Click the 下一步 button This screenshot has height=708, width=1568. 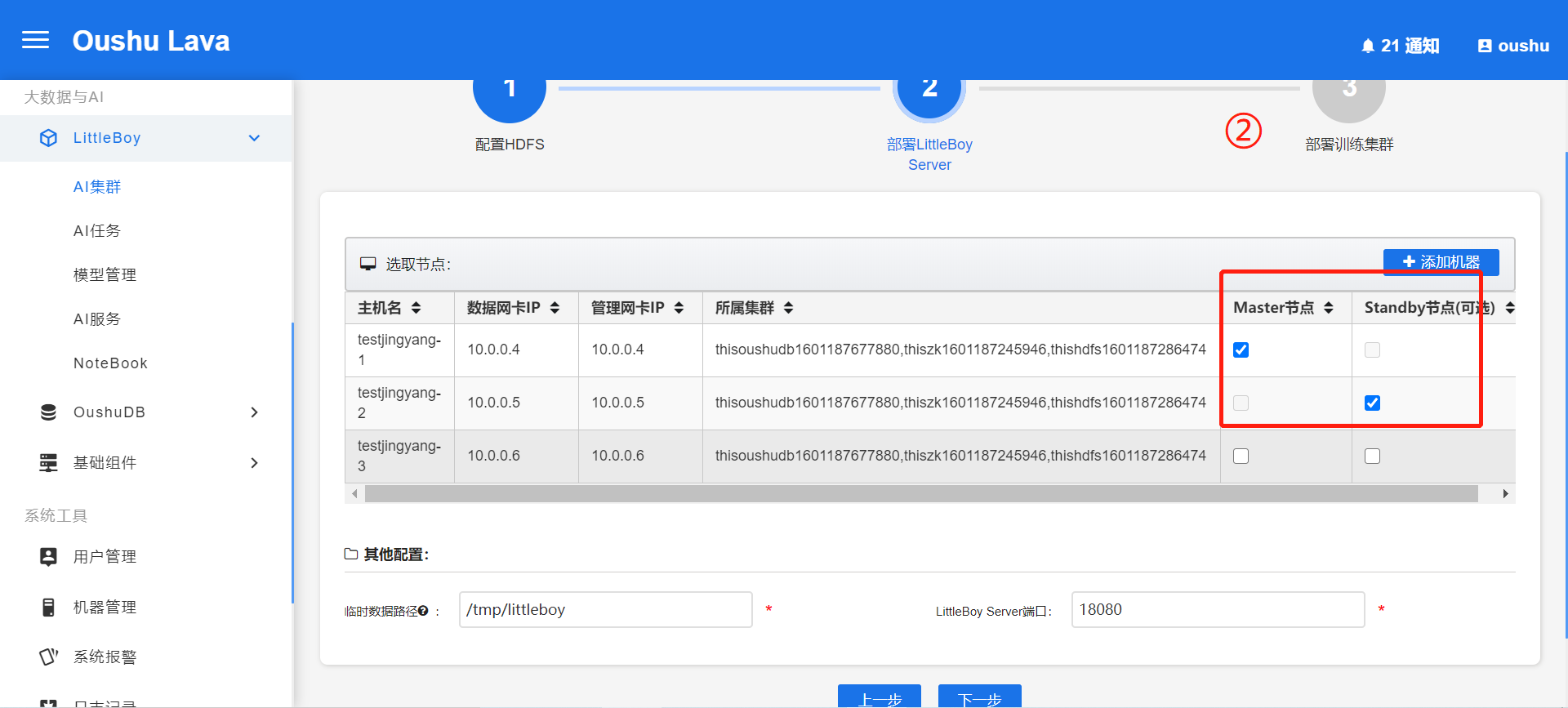click(979, 697)
